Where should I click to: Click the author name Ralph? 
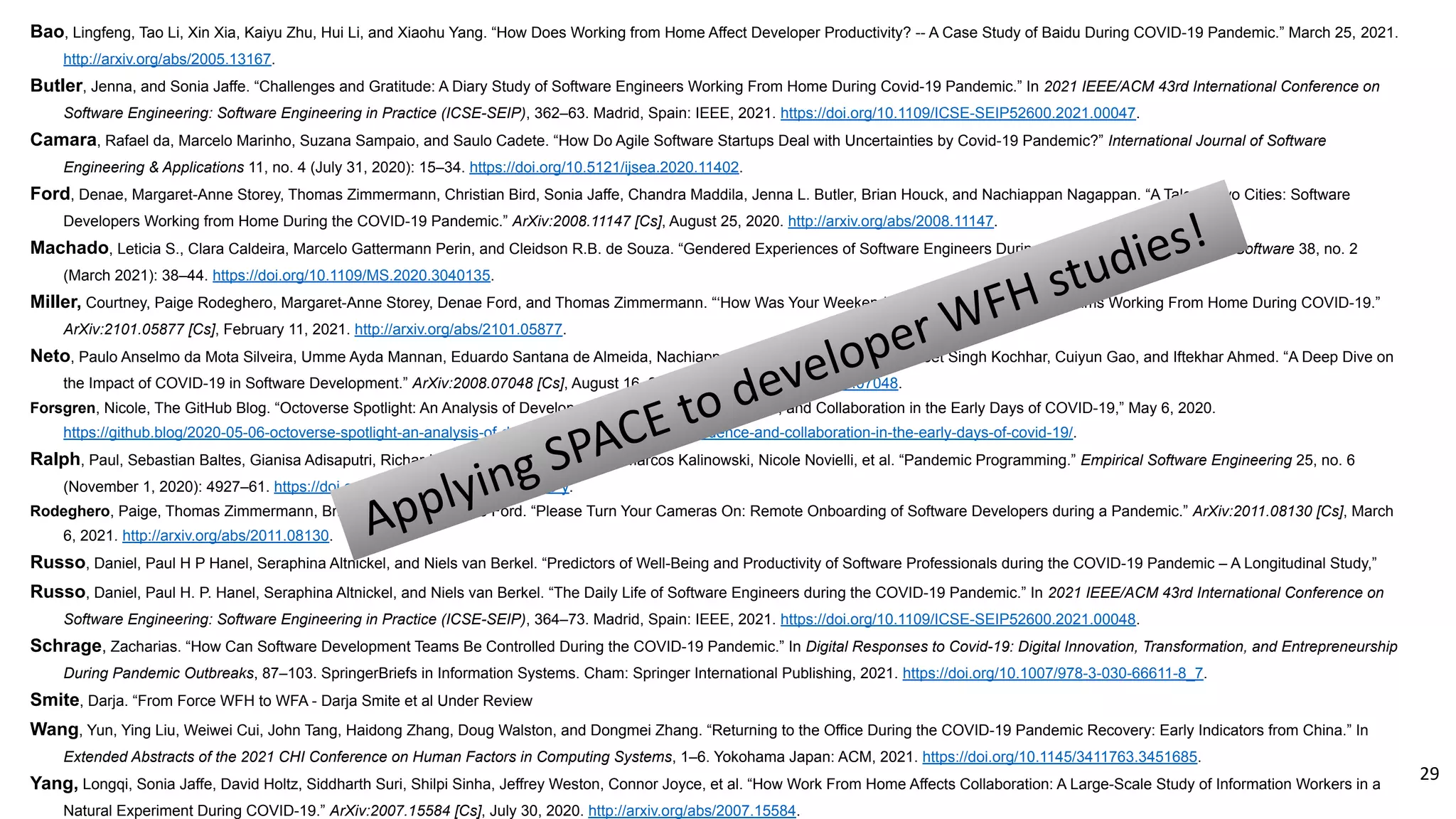pyautogui.click(x=55, y=460)
